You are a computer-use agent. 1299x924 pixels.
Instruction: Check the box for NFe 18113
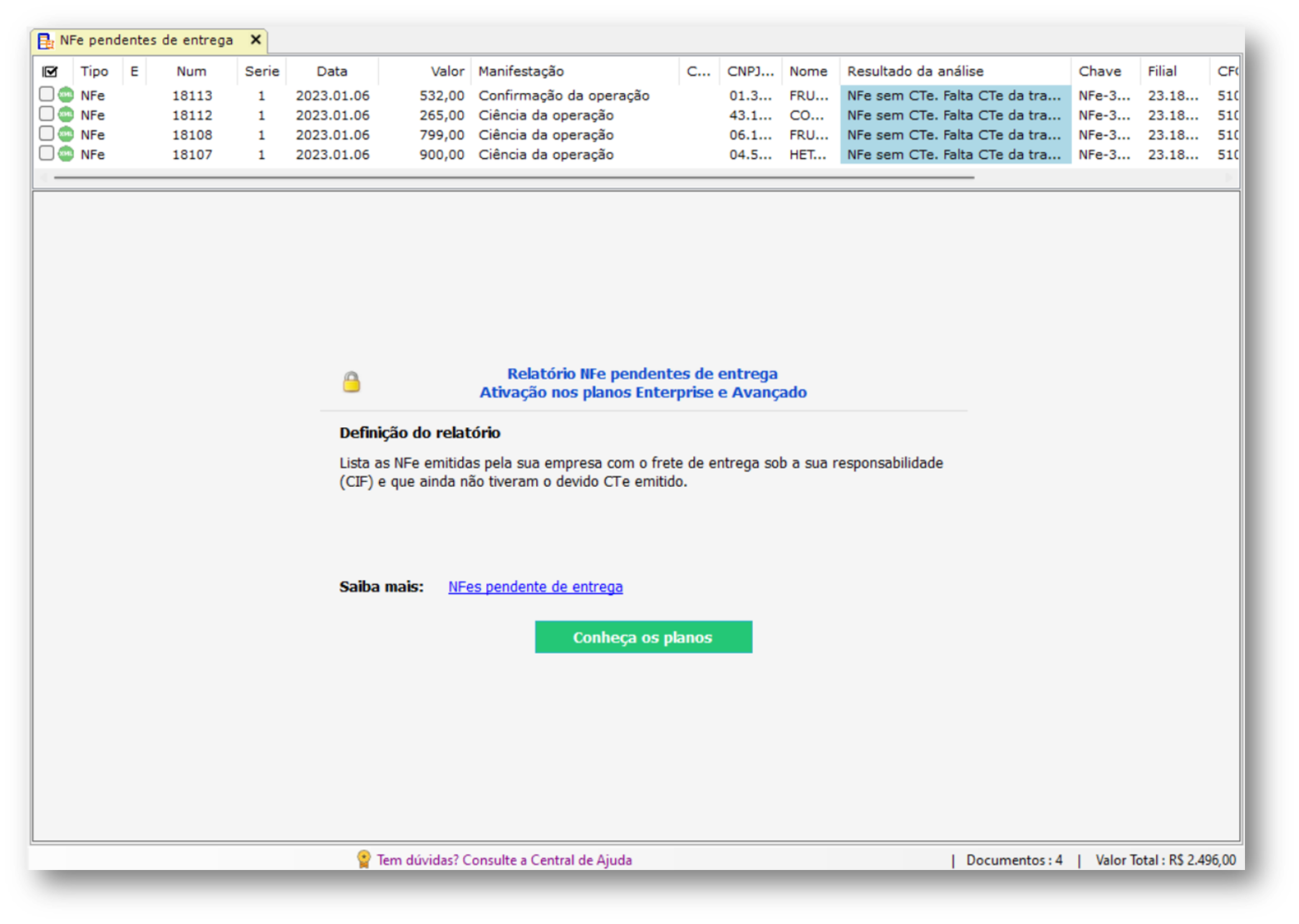click(x=47, y=94)
